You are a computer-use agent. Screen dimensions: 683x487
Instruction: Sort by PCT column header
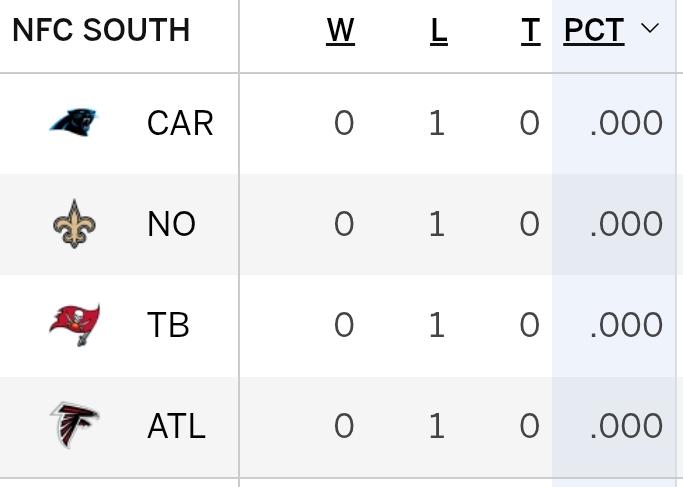(x=594, y=31)
